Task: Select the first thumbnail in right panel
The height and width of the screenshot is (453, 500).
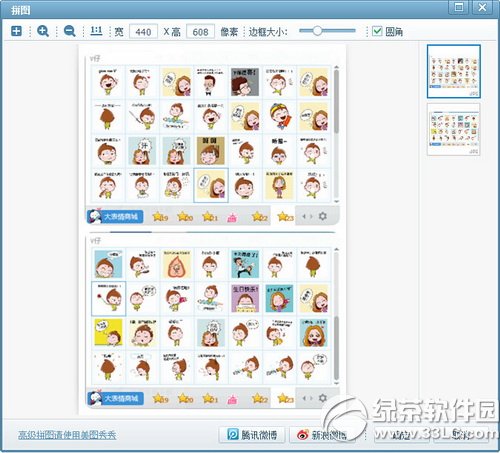Action: click(x=454, y=71)
